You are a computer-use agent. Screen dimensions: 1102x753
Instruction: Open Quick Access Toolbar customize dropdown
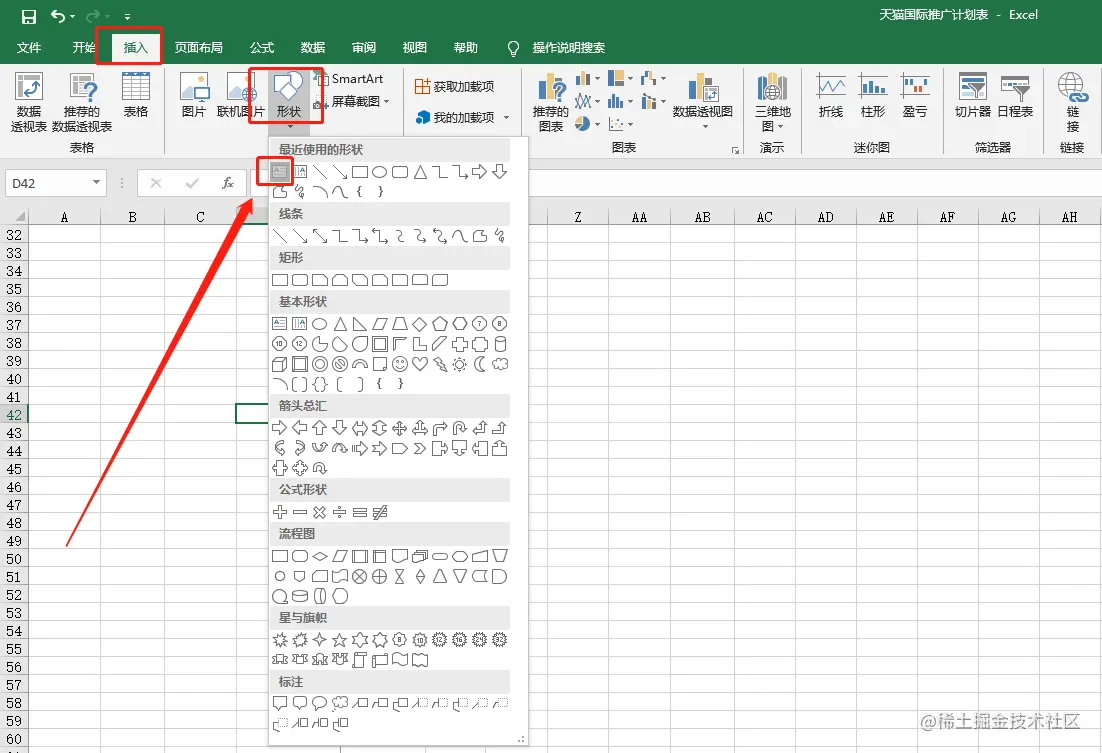(x=127, y=16)
